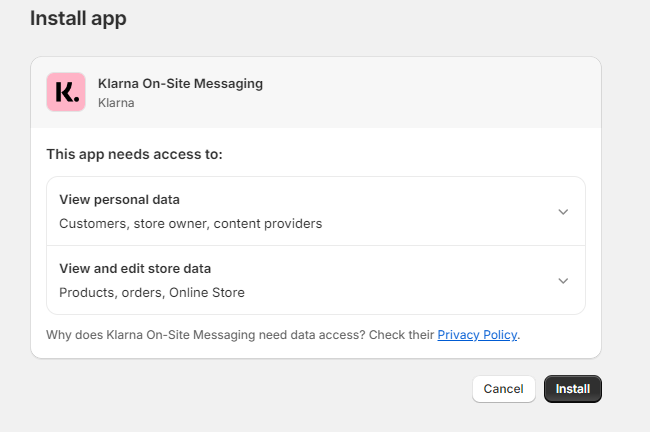Select the Klarna On-Site Messaging app name

click(180, 83)
